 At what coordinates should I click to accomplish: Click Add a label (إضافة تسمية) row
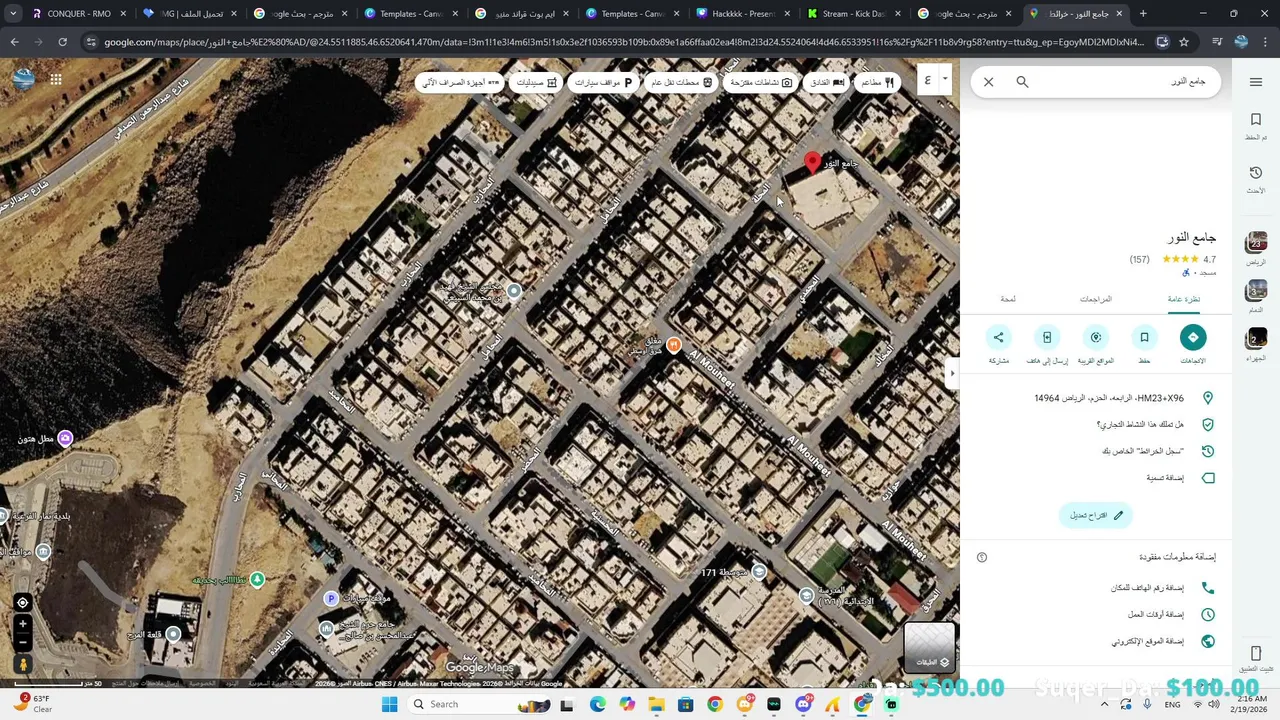[x=1096, y=478]
